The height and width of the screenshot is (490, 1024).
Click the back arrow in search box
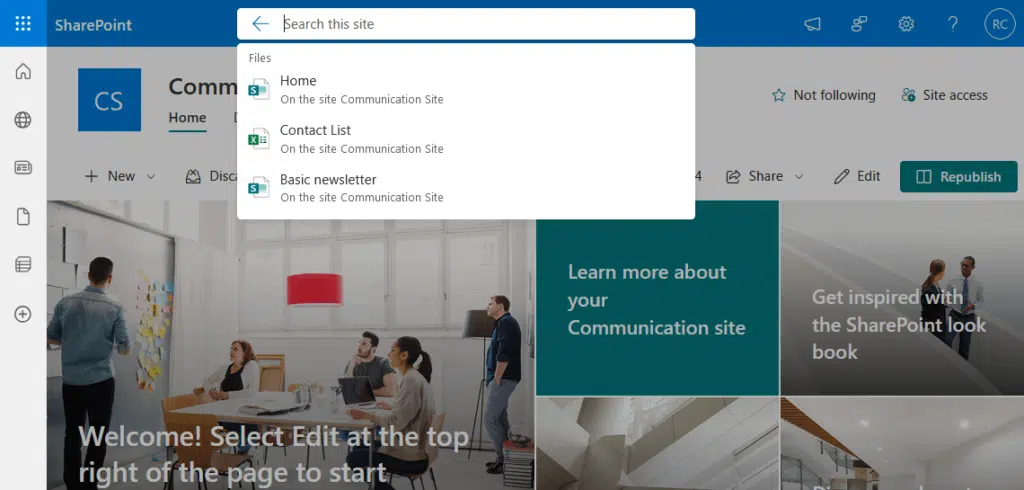click(x=260, y=24)
